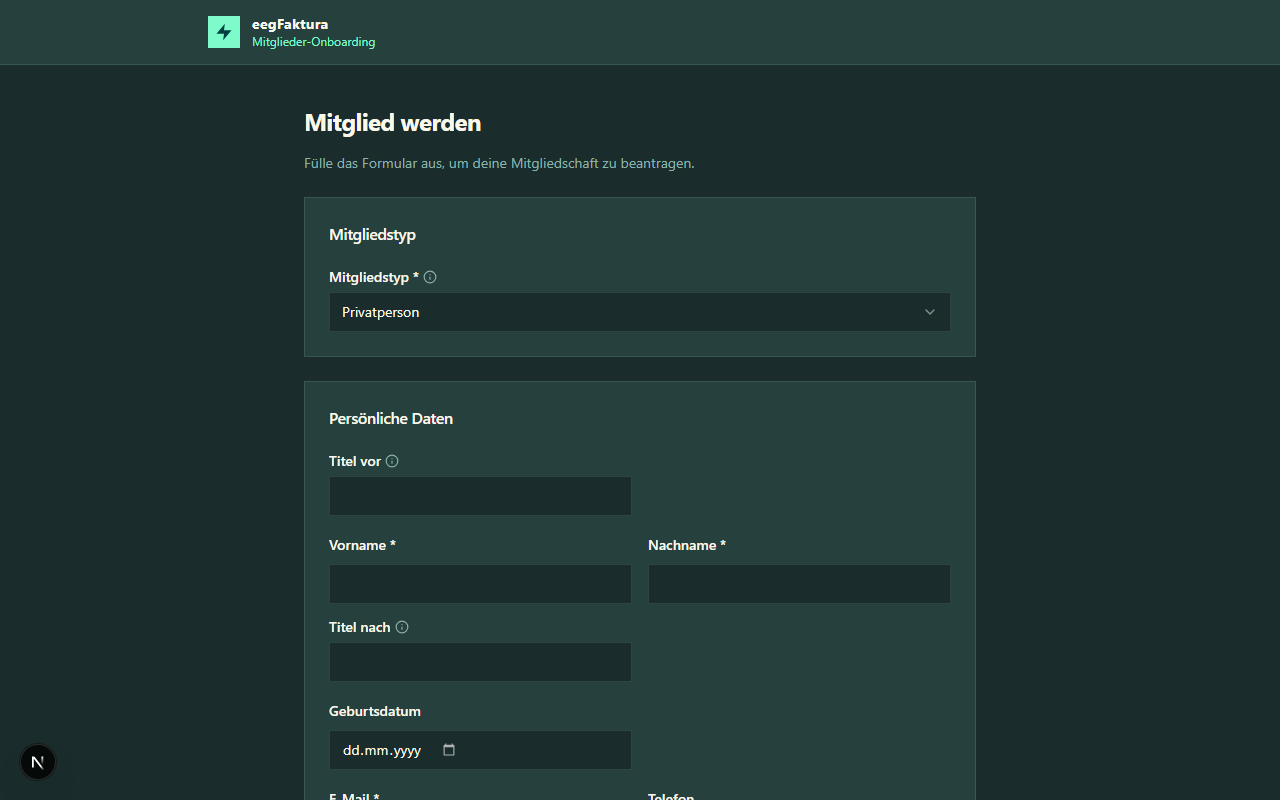Click the info icon beside Titel nach

click(x=402, y=627)
